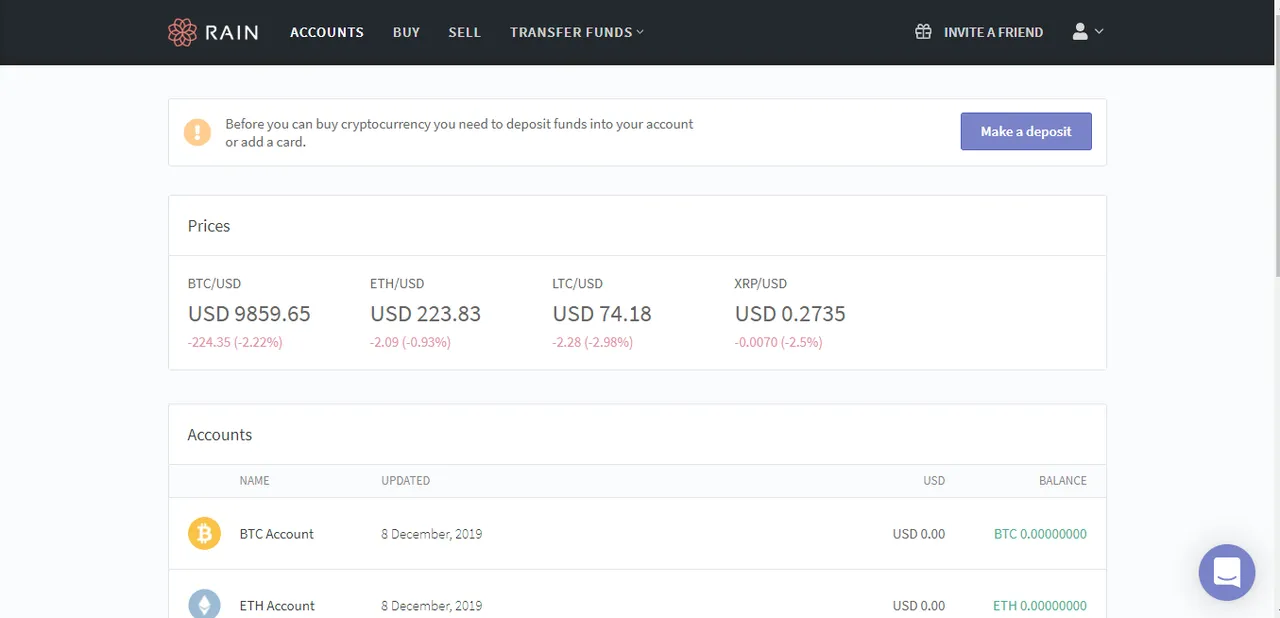The height and width of the screenshot is (618, 1280).
Task: Expand the chevron next to profile icon
Action: (x=1099, y=32)
